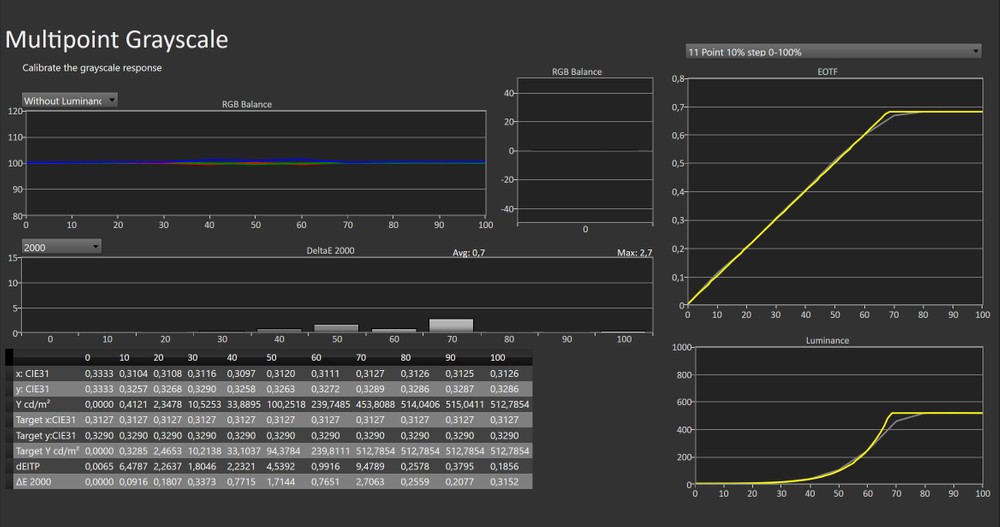
Task: Open the 11 Point 10% step dropdown
Action: 832,51
